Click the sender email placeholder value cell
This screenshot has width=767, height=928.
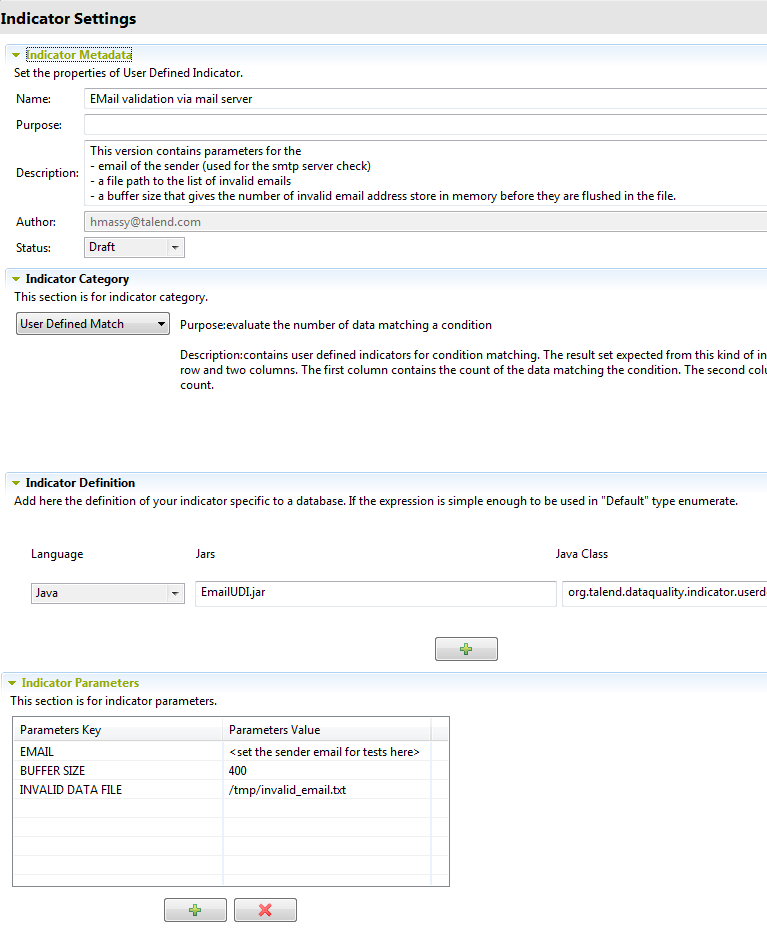point(327,752)
